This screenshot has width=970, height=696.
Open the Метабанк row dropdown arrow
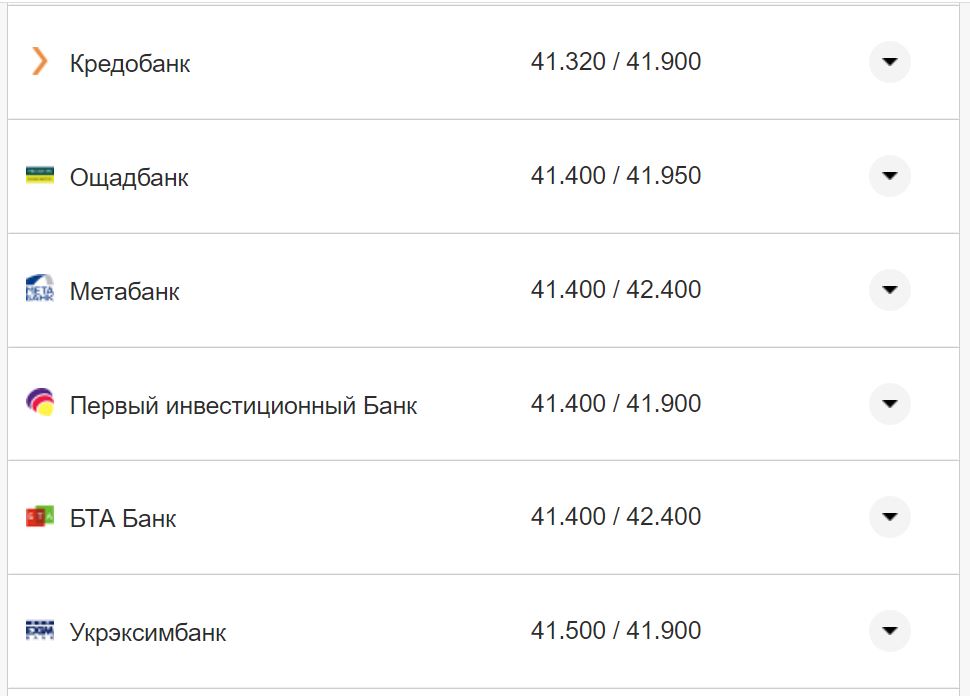pos(889,290)
